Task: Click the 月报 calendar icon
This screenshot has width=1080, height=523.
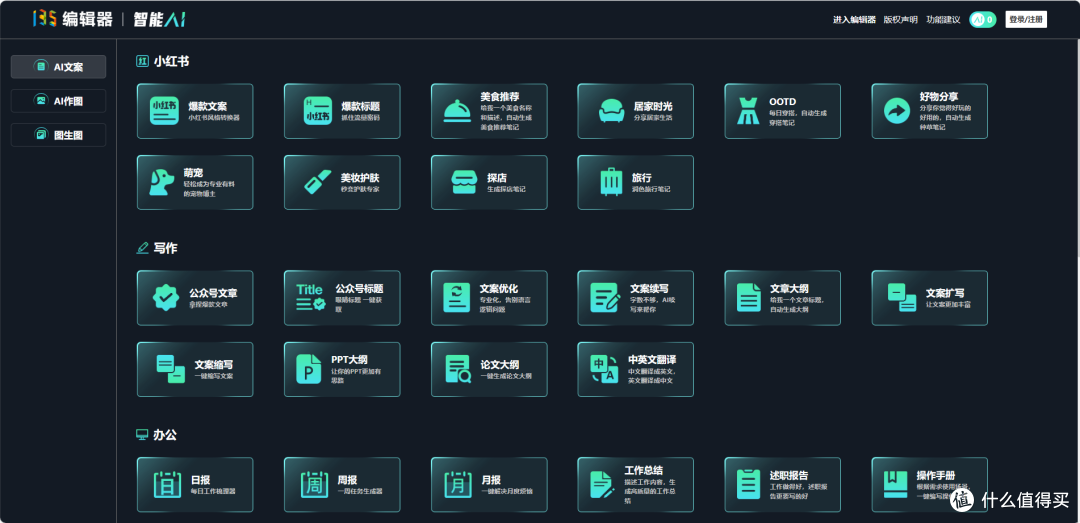Action: (458, 484)
